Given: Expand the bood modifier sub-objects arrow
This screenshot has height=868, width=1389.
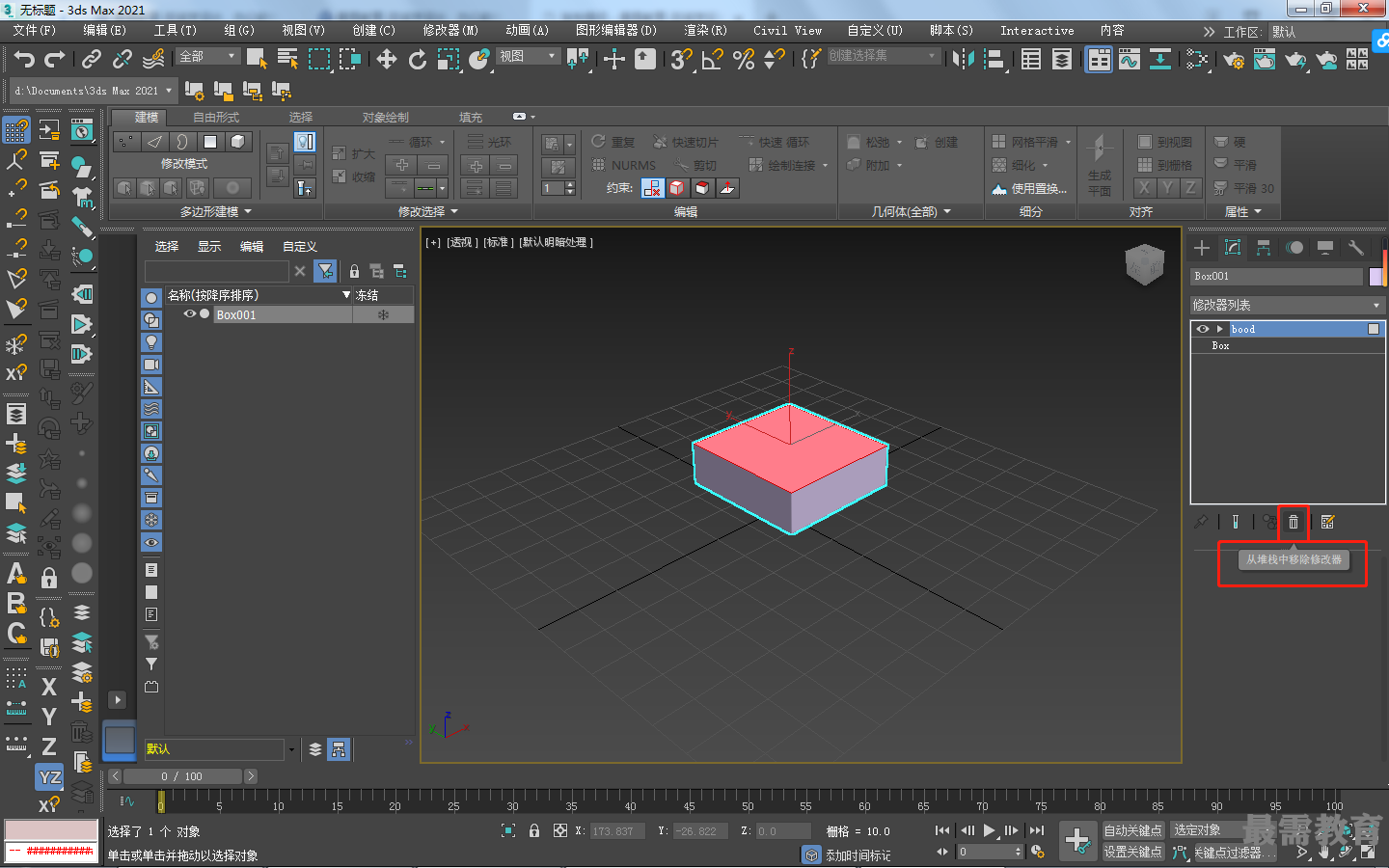Looking at the screenshot, I should 1219,329.
